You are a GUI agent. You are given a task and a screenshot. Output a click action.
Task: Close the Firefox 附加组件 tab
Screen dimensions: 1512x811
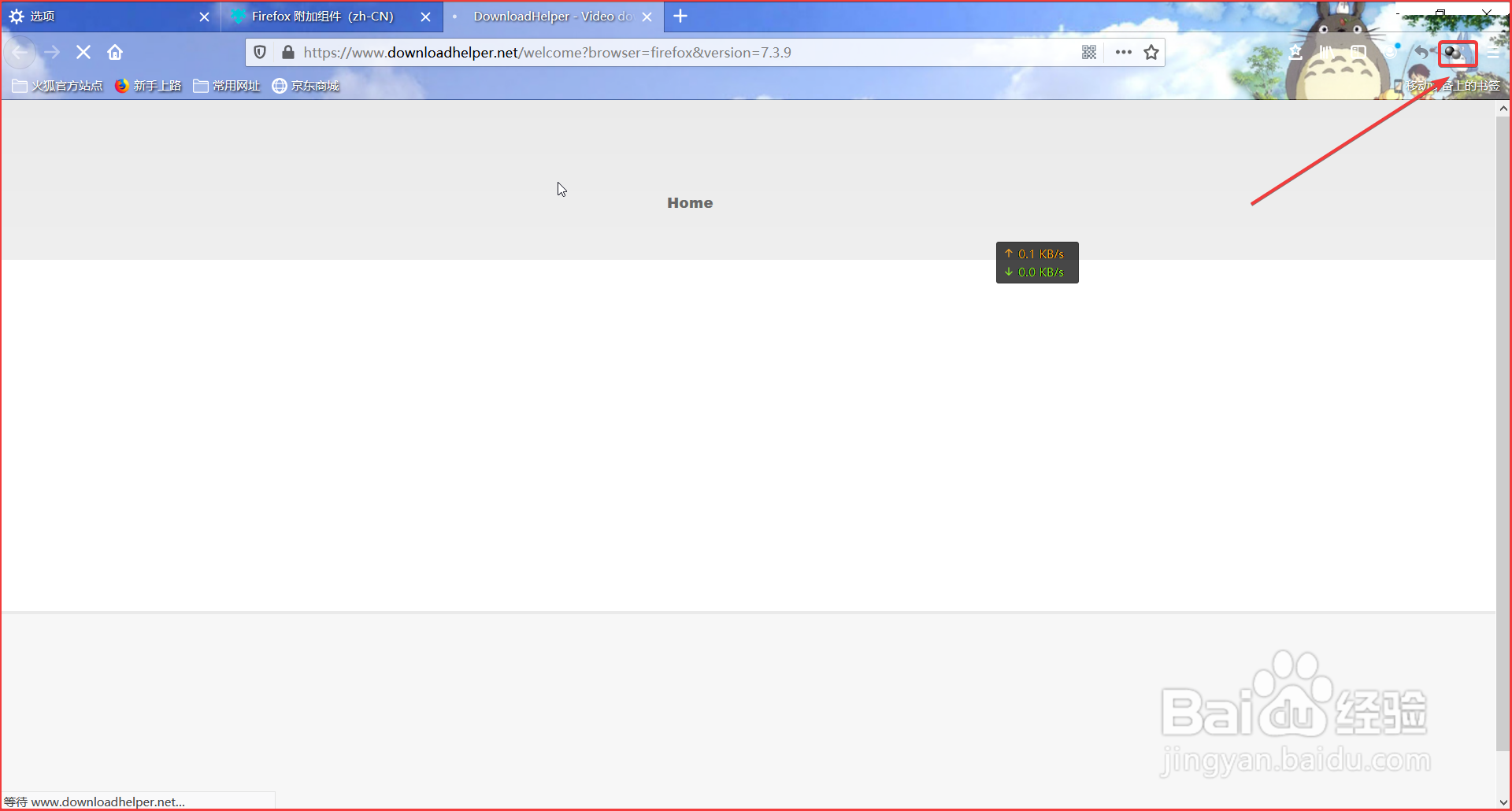coord(426,17)
